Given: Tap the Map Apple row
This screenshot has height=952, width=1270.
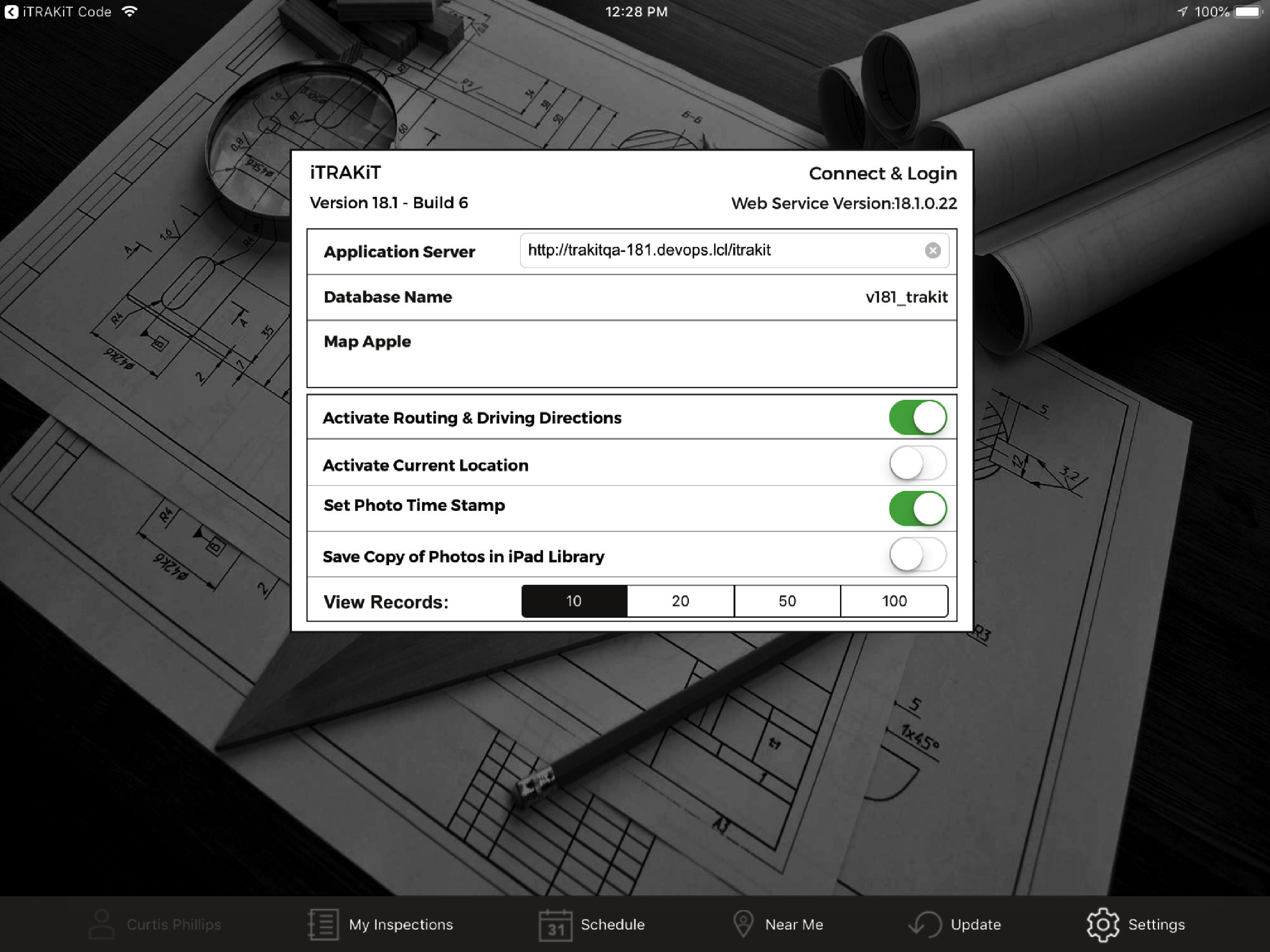Looking at the screenshot, I should click(632, 354).
